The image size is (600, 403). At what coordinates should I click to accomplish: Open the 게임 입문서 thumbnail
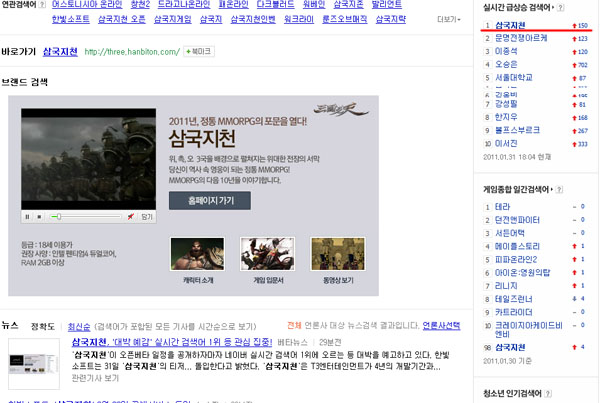point(259,256)
